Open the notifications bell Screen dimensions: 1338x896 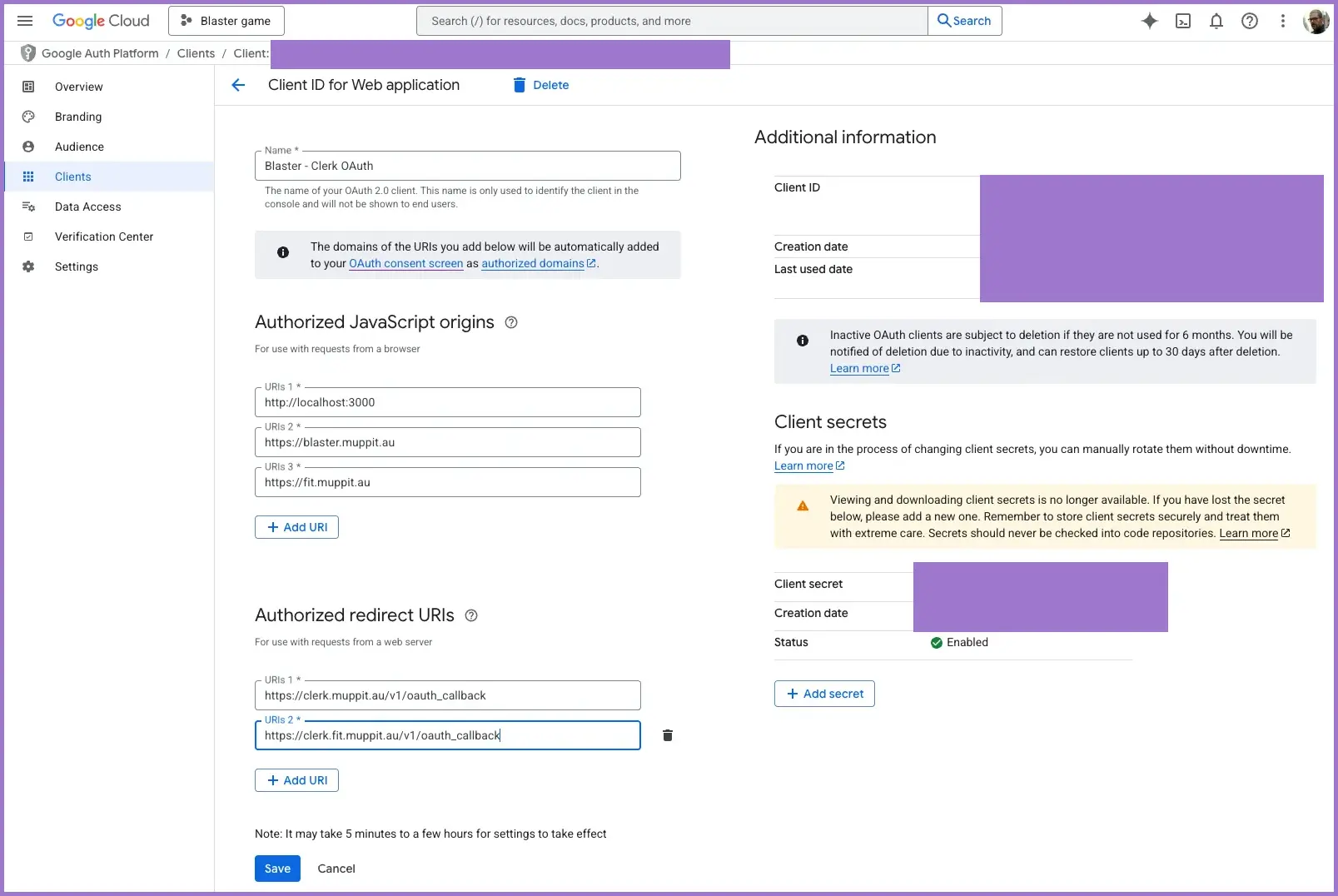[1216, 21]
